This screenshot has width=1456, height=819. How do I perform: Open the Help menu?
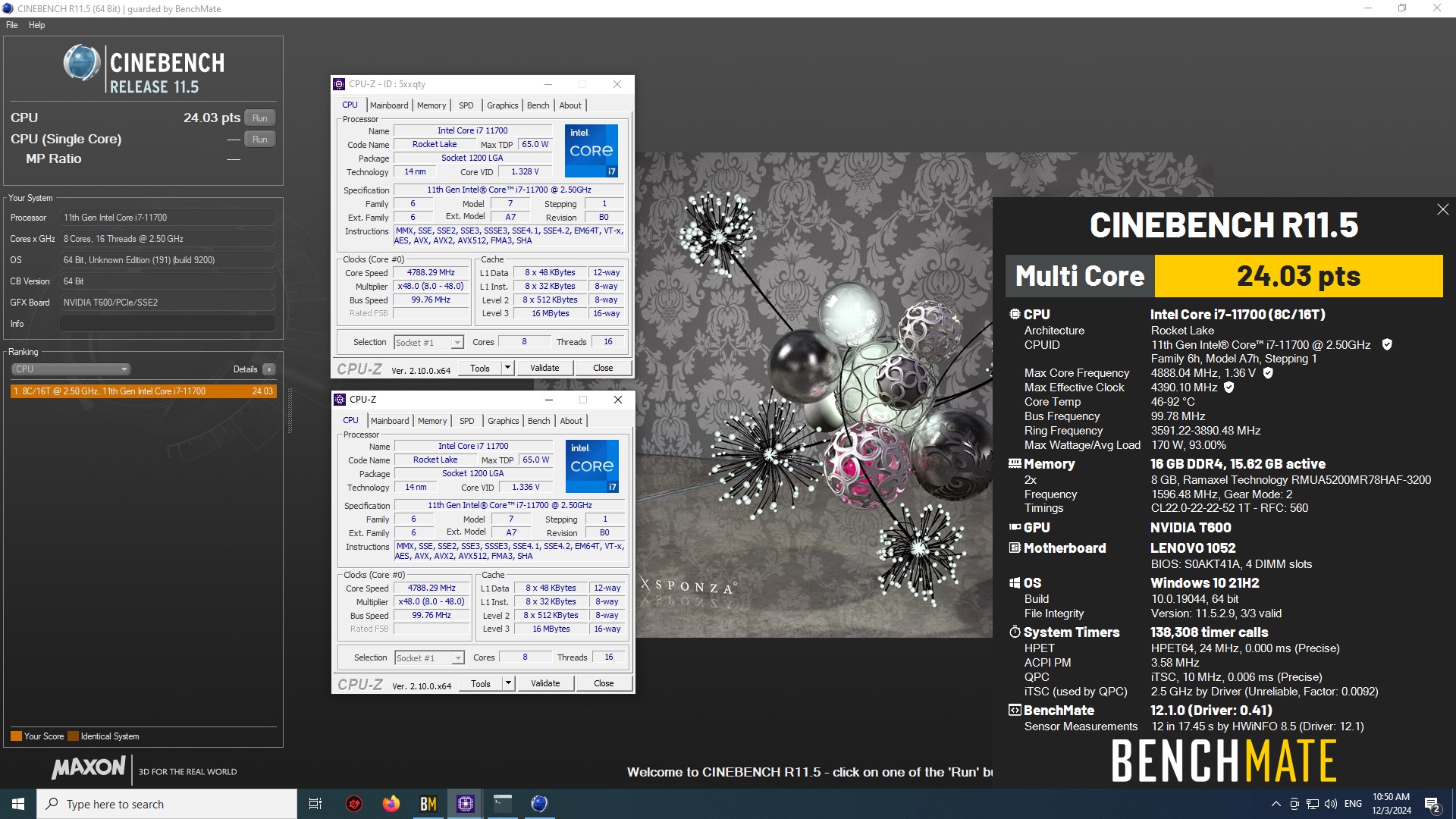point(36,25)
